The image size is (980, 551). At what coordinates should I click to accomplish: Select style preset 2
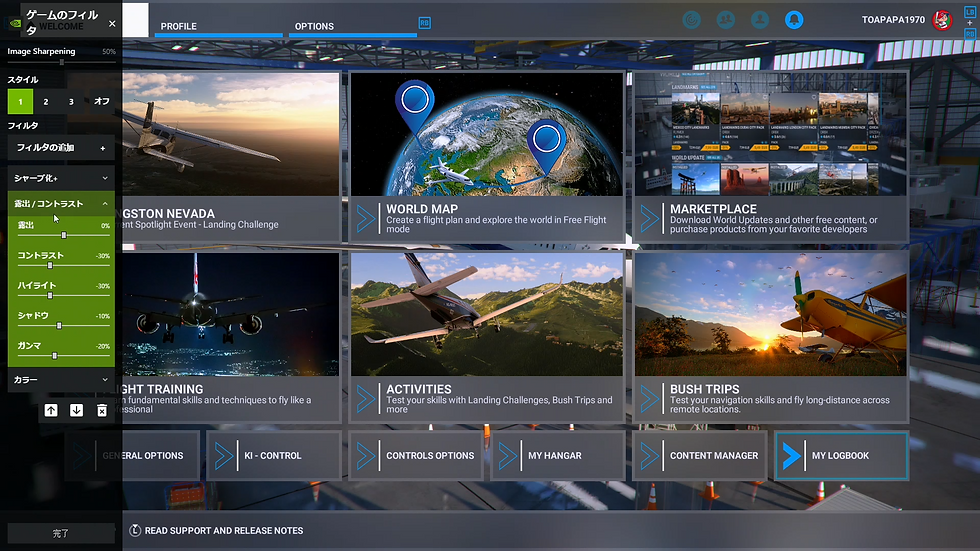[x=46, y=101]
